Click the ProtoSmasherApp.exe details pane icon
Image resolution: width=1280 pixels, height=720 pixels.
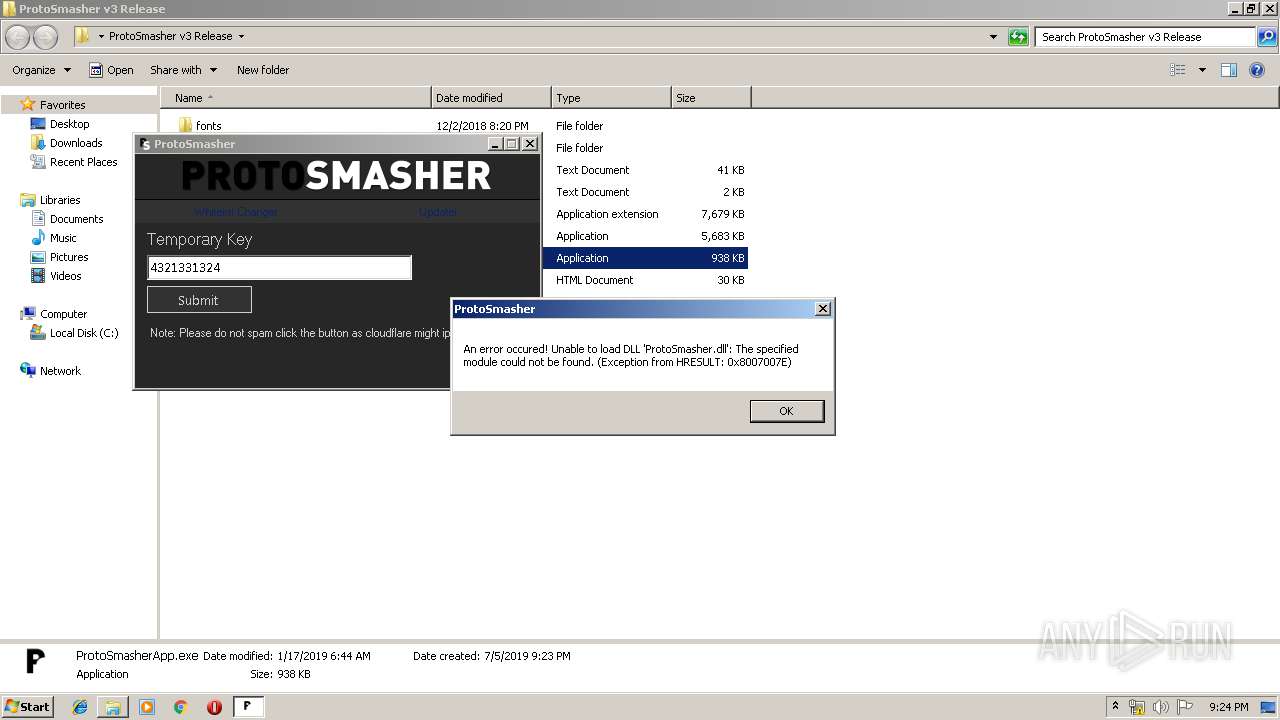point(36,662)
